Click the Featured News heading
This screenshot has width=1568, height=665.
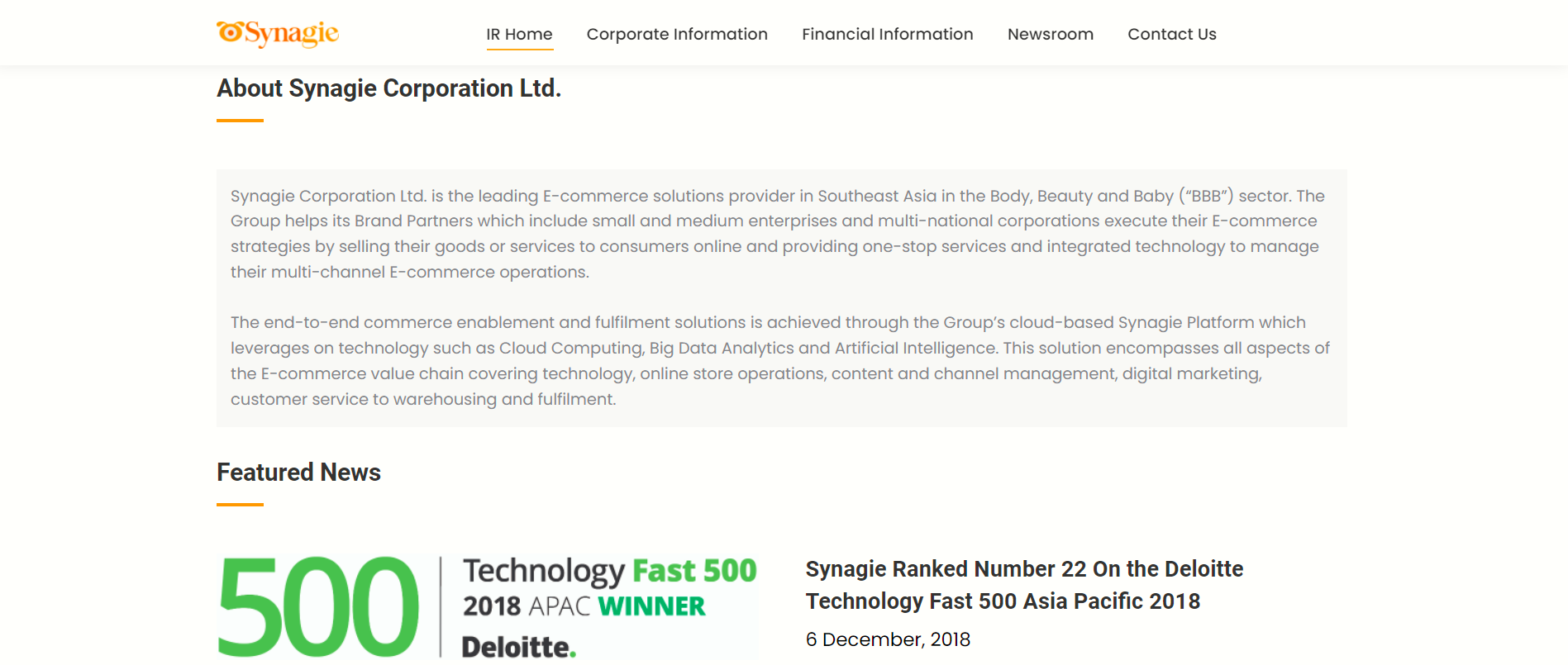click(x=298, y=472)
